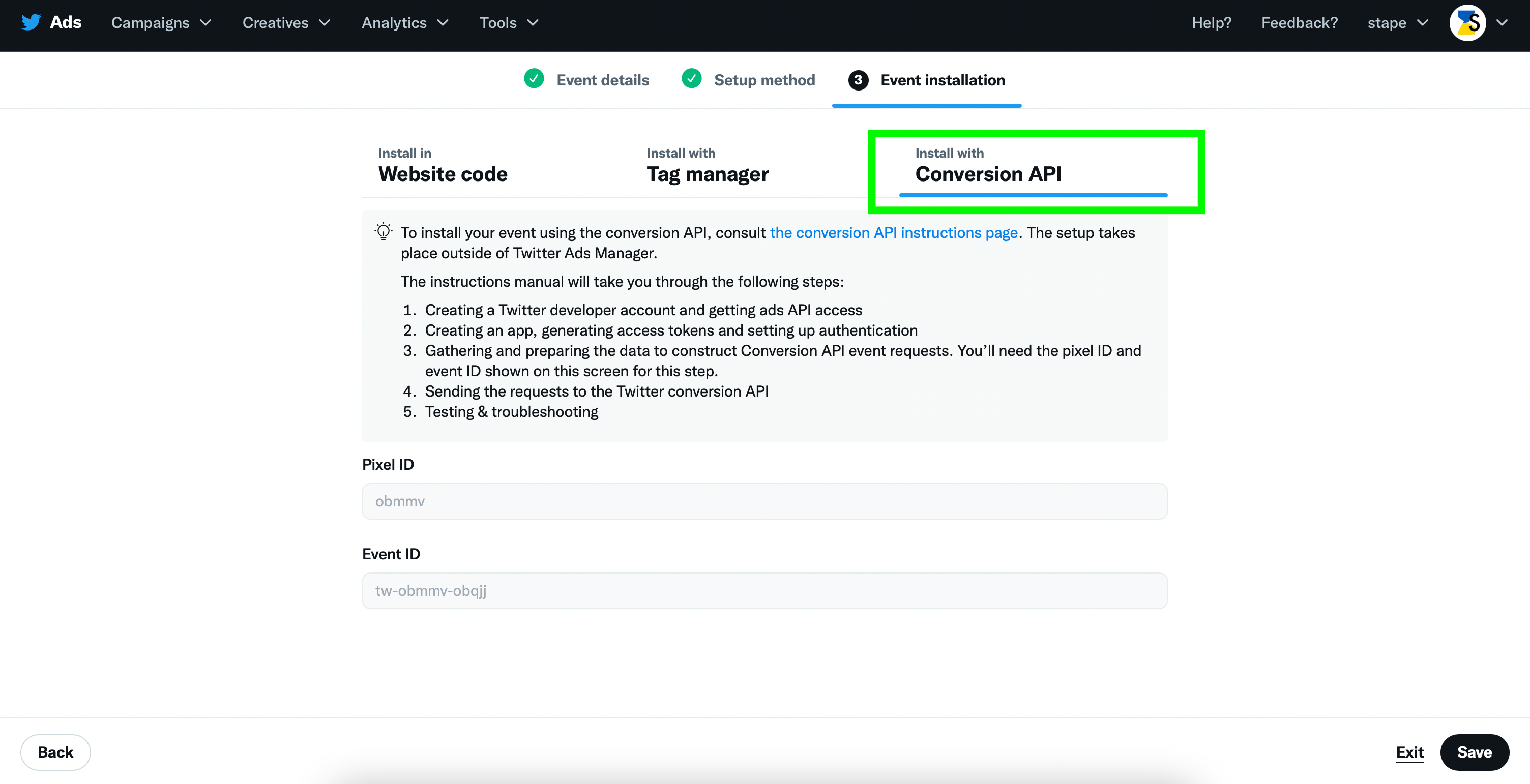Image resolution: width=1530 pixels, height=784 pixels.
Task: Expand the Tools menu
Action: [x=510, y=22]
